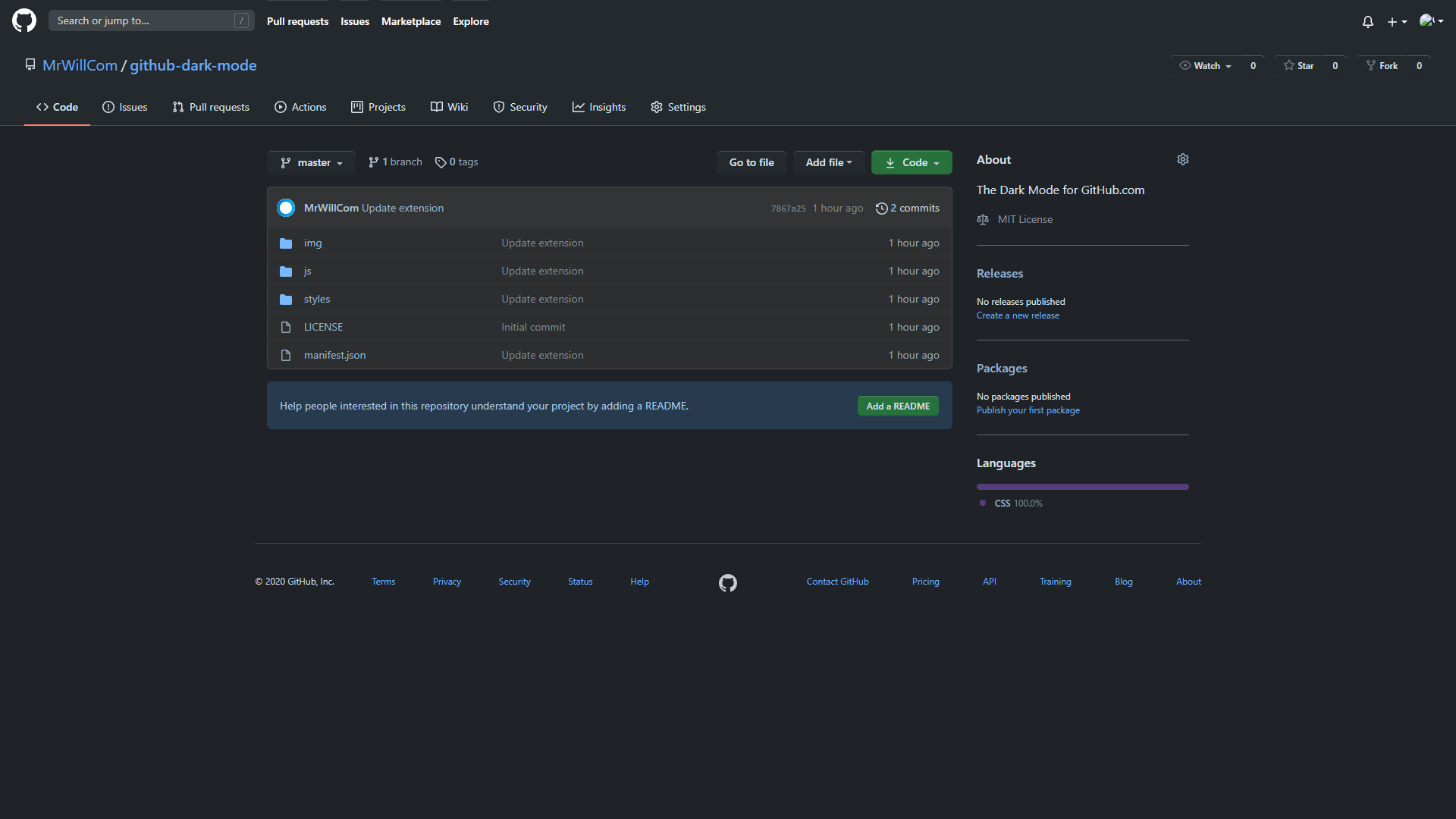Click the commit history clock icon
This screenshot has width=1456, height=819.
pyautogui.click(x=880, y=208)
